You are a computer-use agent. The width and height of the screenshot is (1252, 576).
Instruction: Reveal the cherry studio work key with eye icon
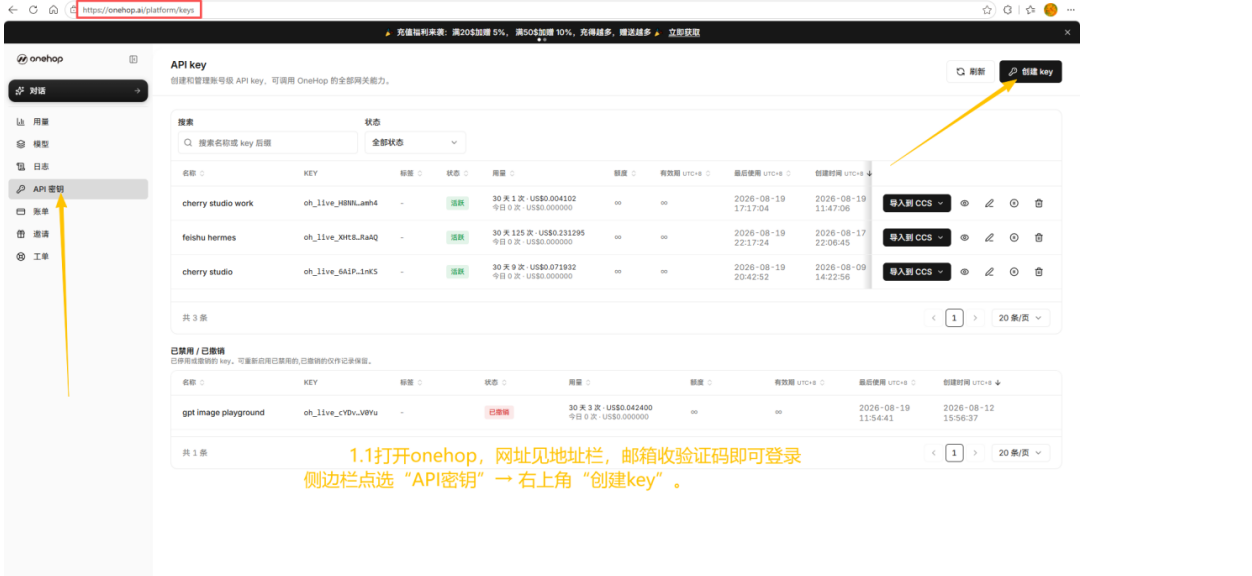click(x=965, y=203)
